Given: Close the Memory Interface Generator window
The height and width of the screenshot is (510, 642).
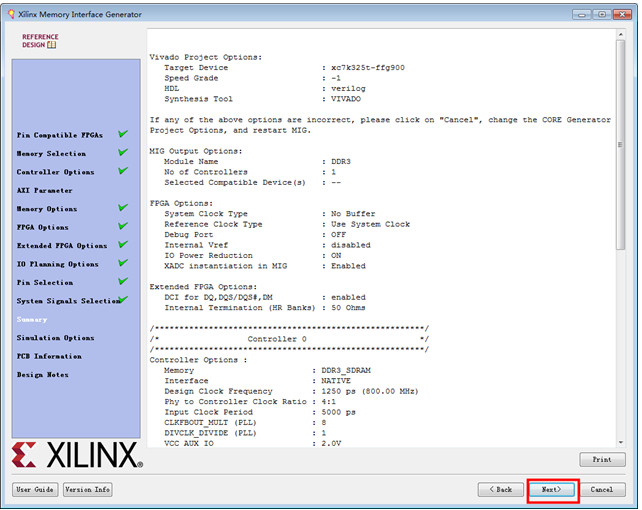Looking at the screenshot, I should (x=622, y=14).
